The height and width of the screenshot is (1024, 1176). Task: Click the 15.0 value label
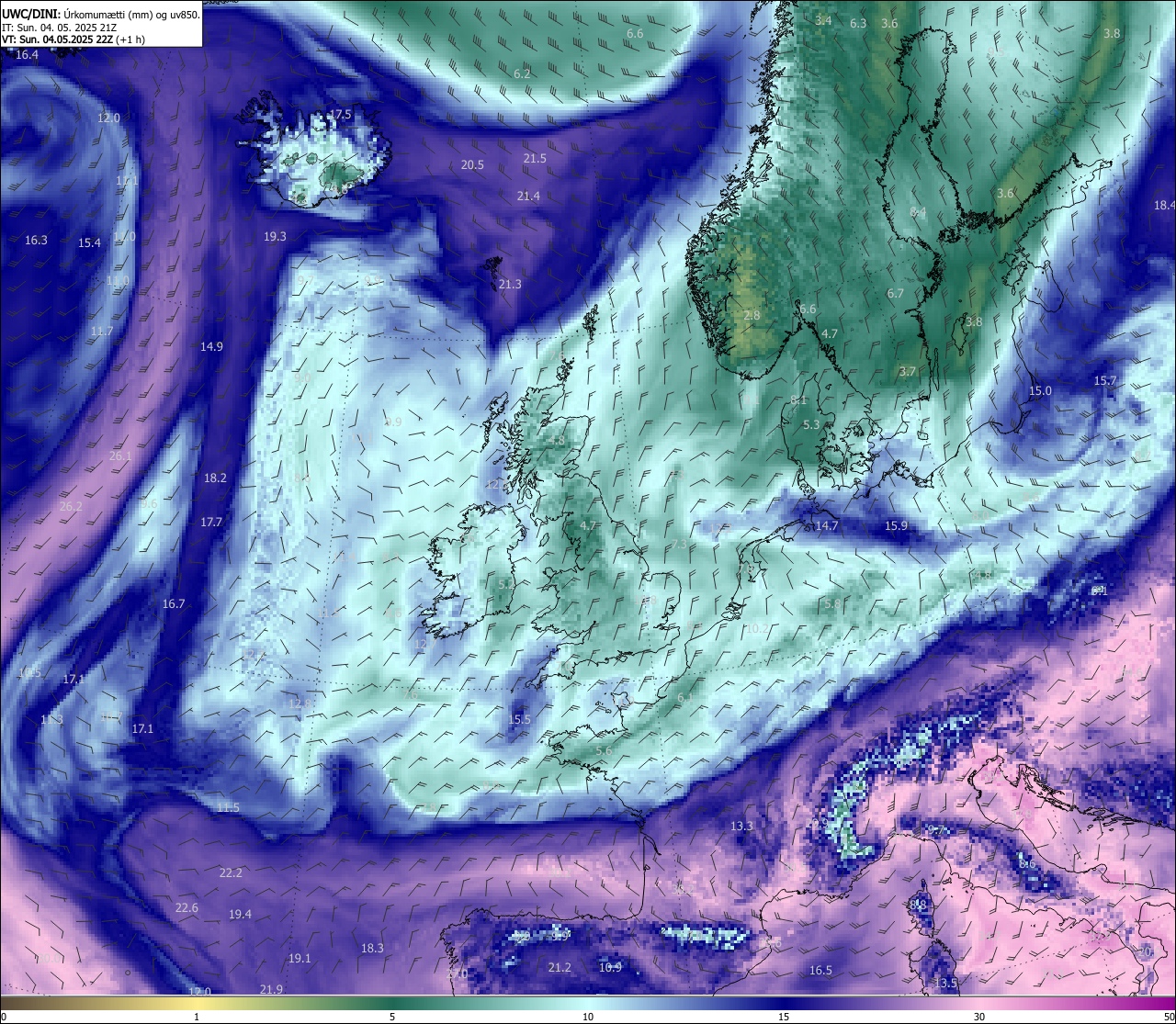pyautogui.click(x=1040, y=391)
